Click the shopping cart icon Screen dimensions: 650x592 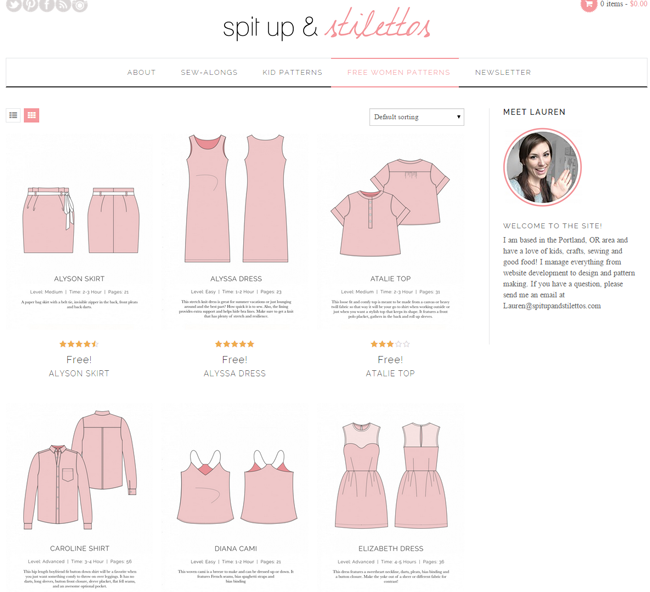coord(588,4)
